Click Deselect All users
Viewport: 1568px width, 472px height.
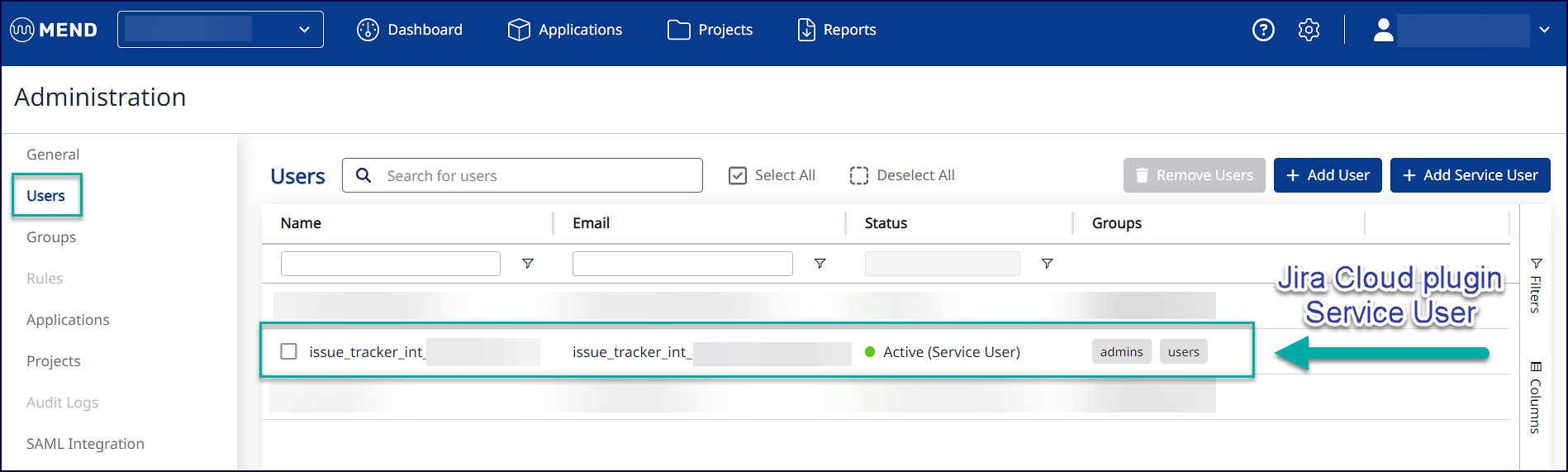(x=901, y=175)
